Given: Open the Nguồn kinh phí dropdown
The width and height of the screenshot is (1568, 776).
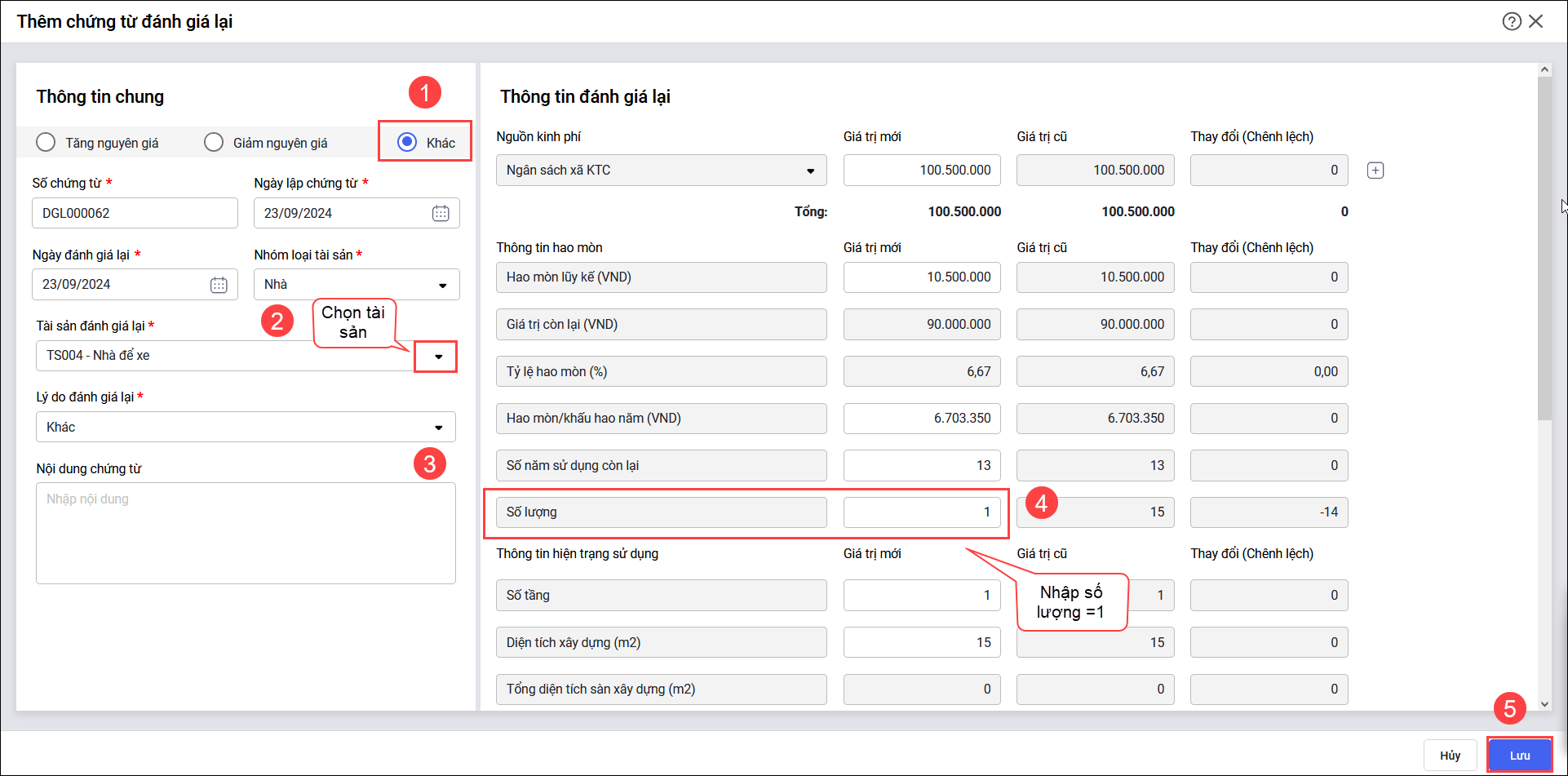Looking at the screenshot, I should pyautogui.click(x=810, y=171).
